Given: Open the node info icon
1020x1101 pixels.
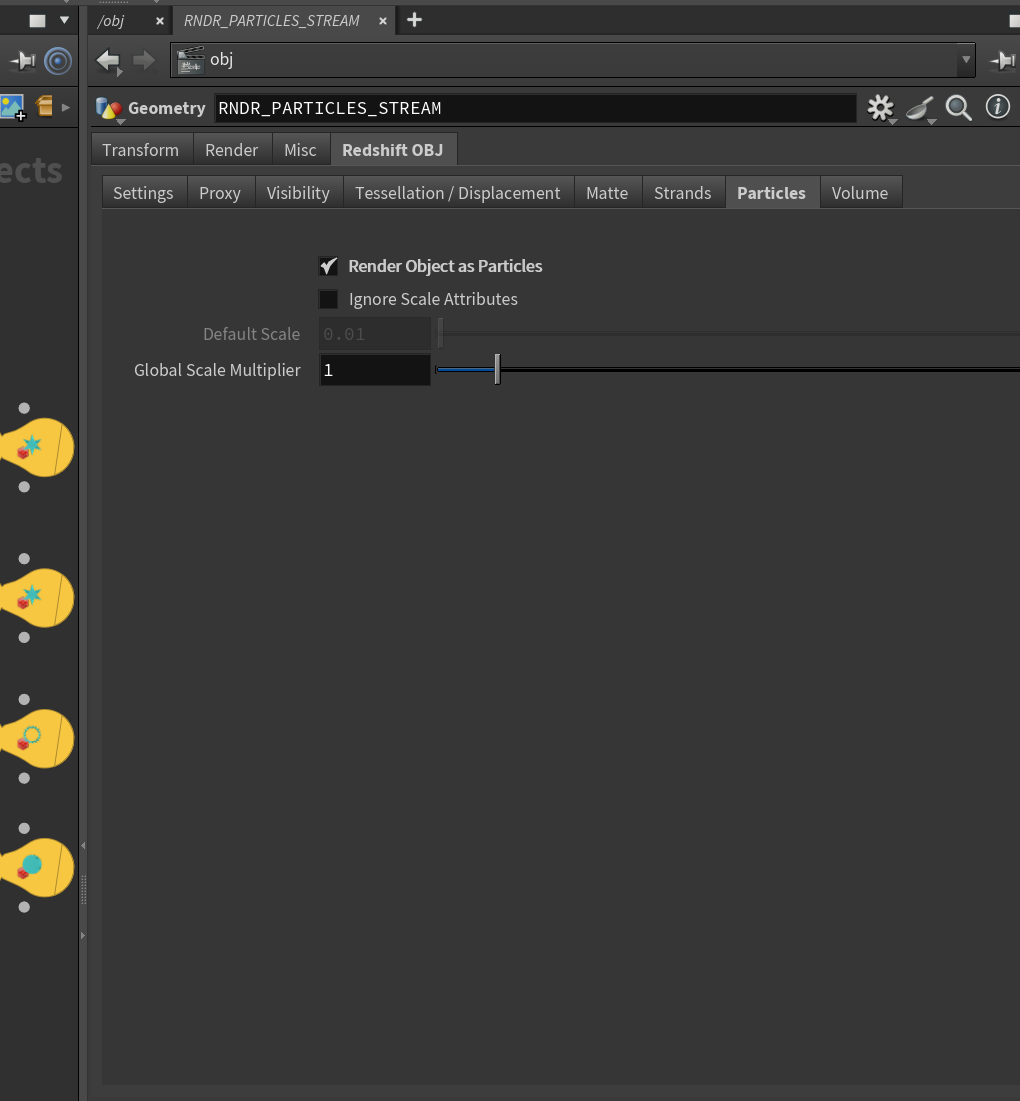Looking at the screenshot, I should [998, 107].
